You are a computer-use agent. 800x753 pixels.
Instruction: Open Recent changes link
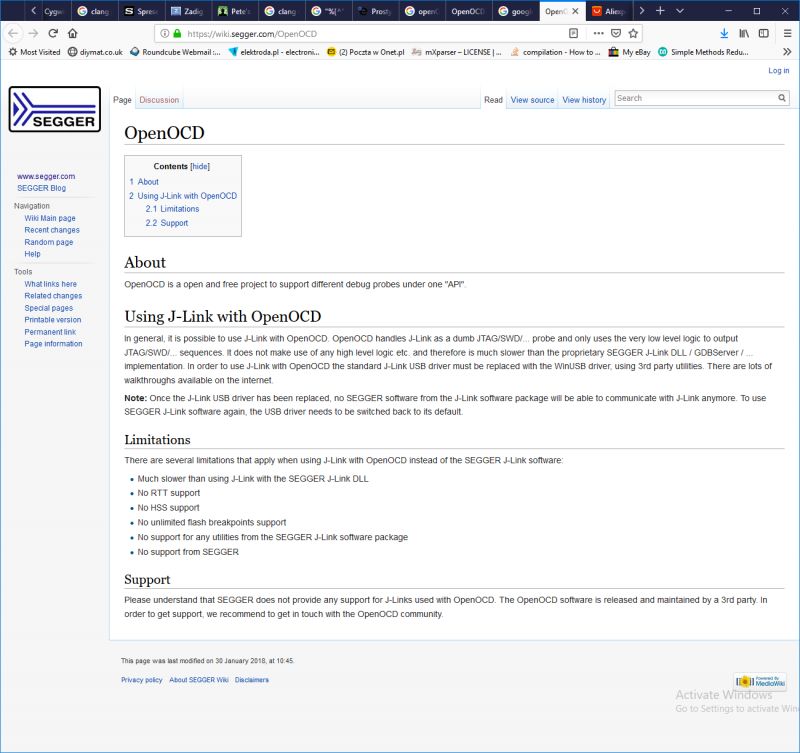[x=52, y=230]
